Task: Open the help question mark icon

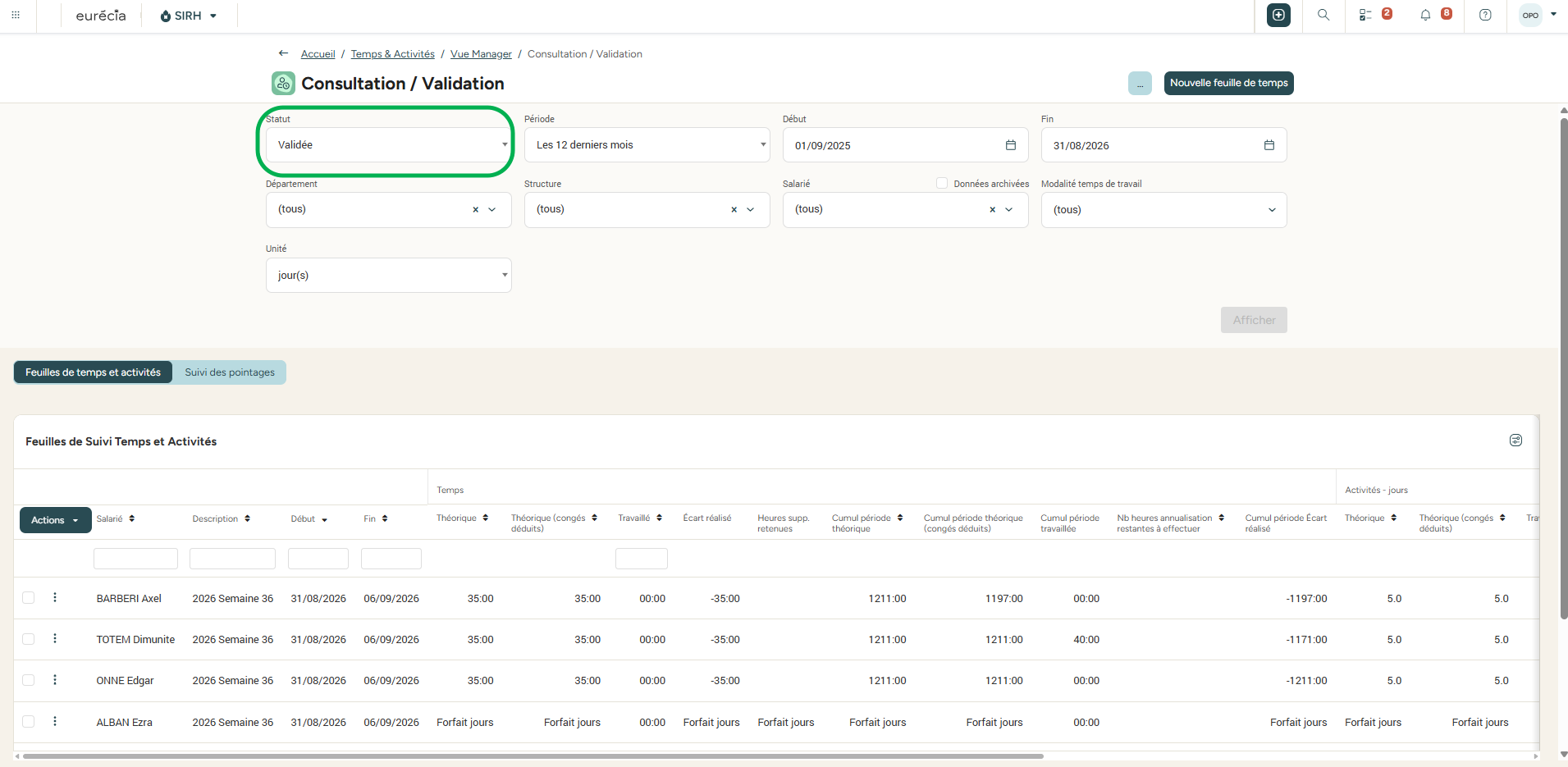Action: click(x=1485, y=15)
